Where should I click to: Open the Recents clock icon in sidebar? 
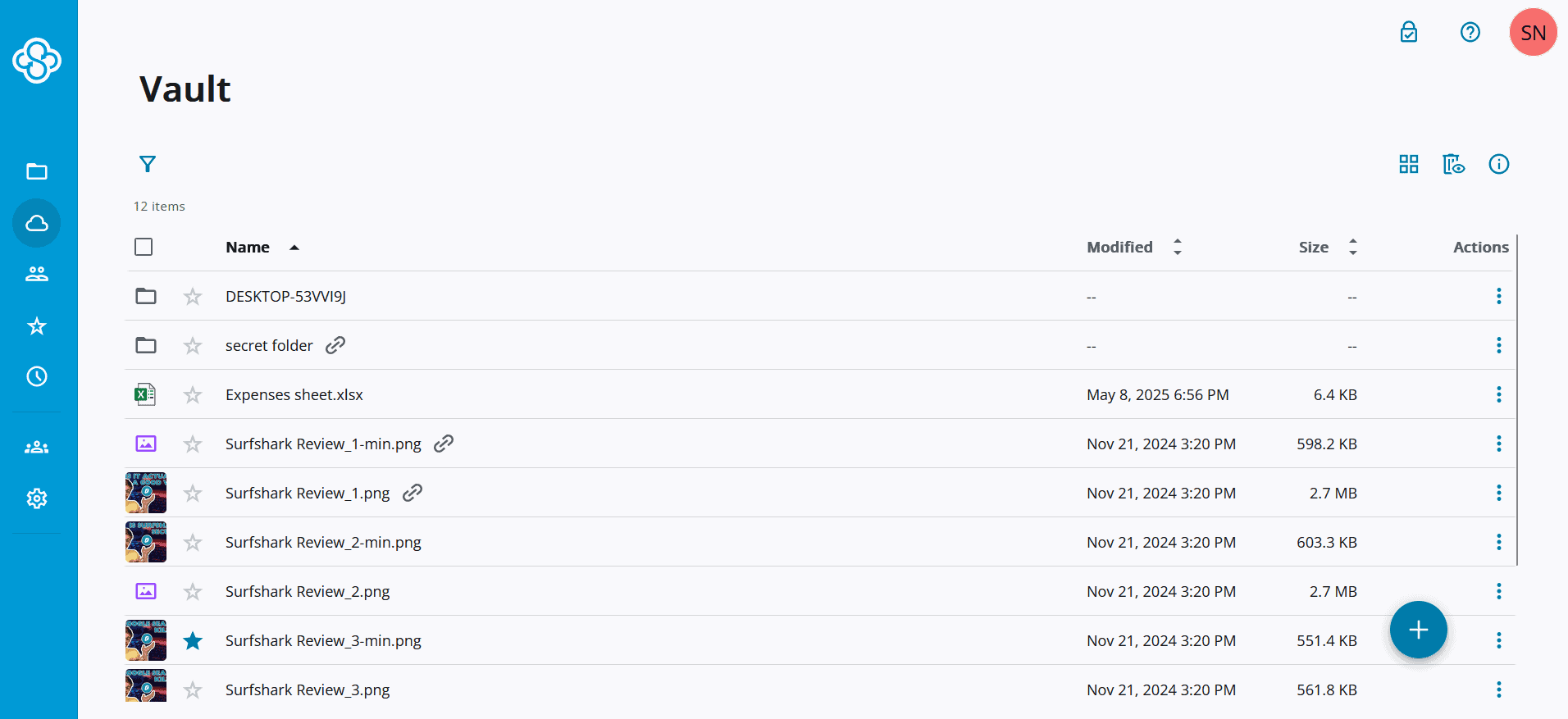[x=37, y=376]
